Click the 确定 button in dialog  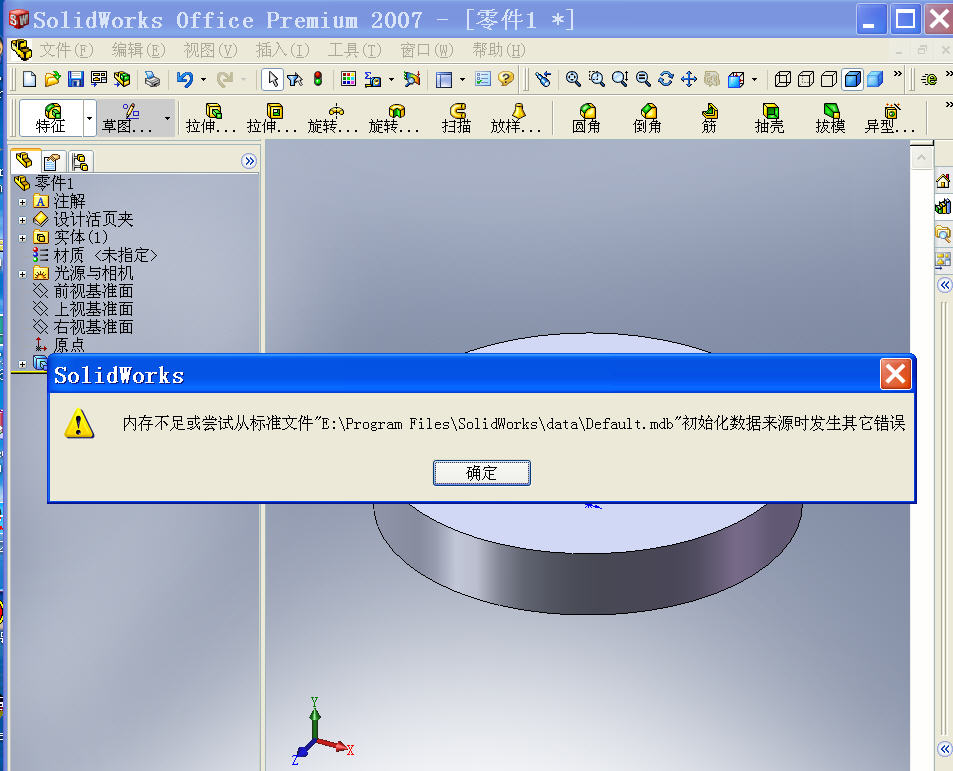(x=481, y=473)
